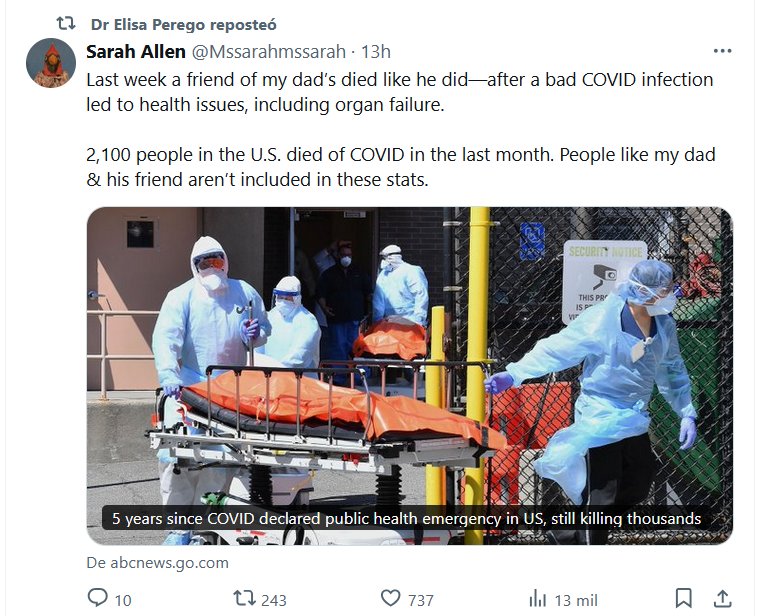Click the repost indicator icon above the tweet
This screenshot has width=764, height=616.
tap(66, 23)
